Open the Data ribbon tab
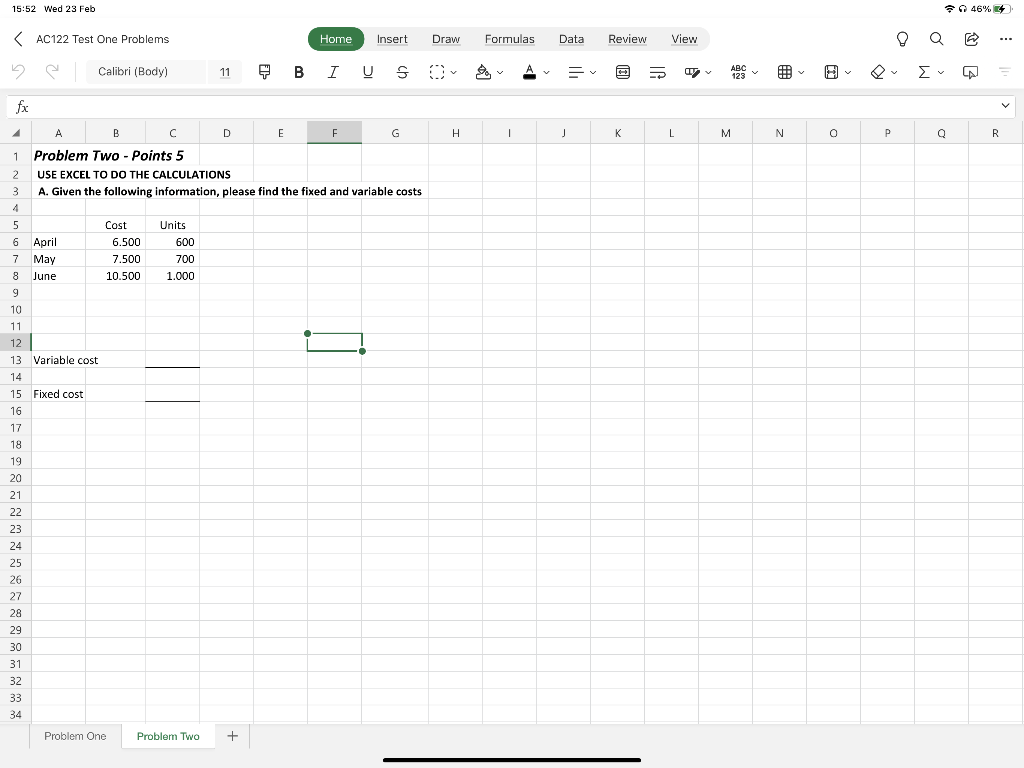The image size is (1024, 768). point(571,39)
